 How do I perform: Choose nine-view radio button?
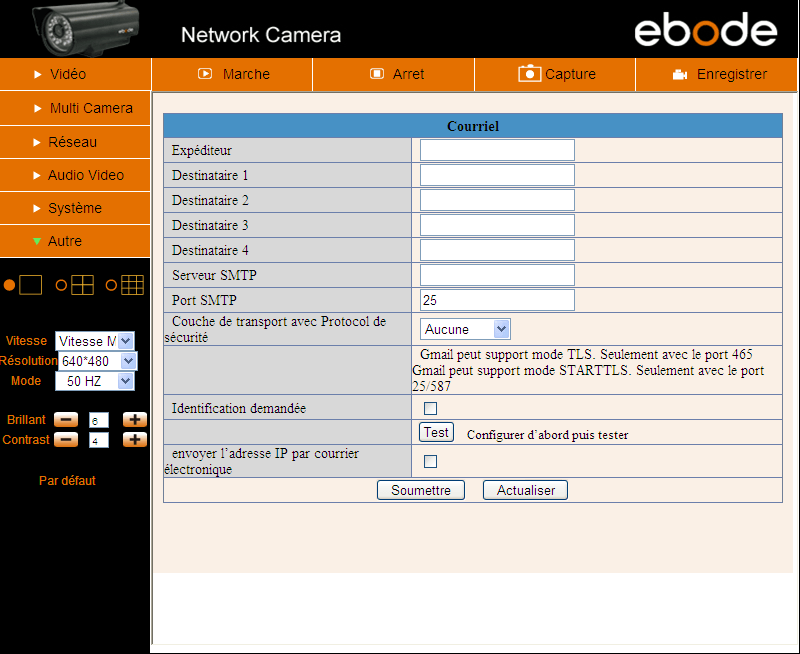[111, 285]
